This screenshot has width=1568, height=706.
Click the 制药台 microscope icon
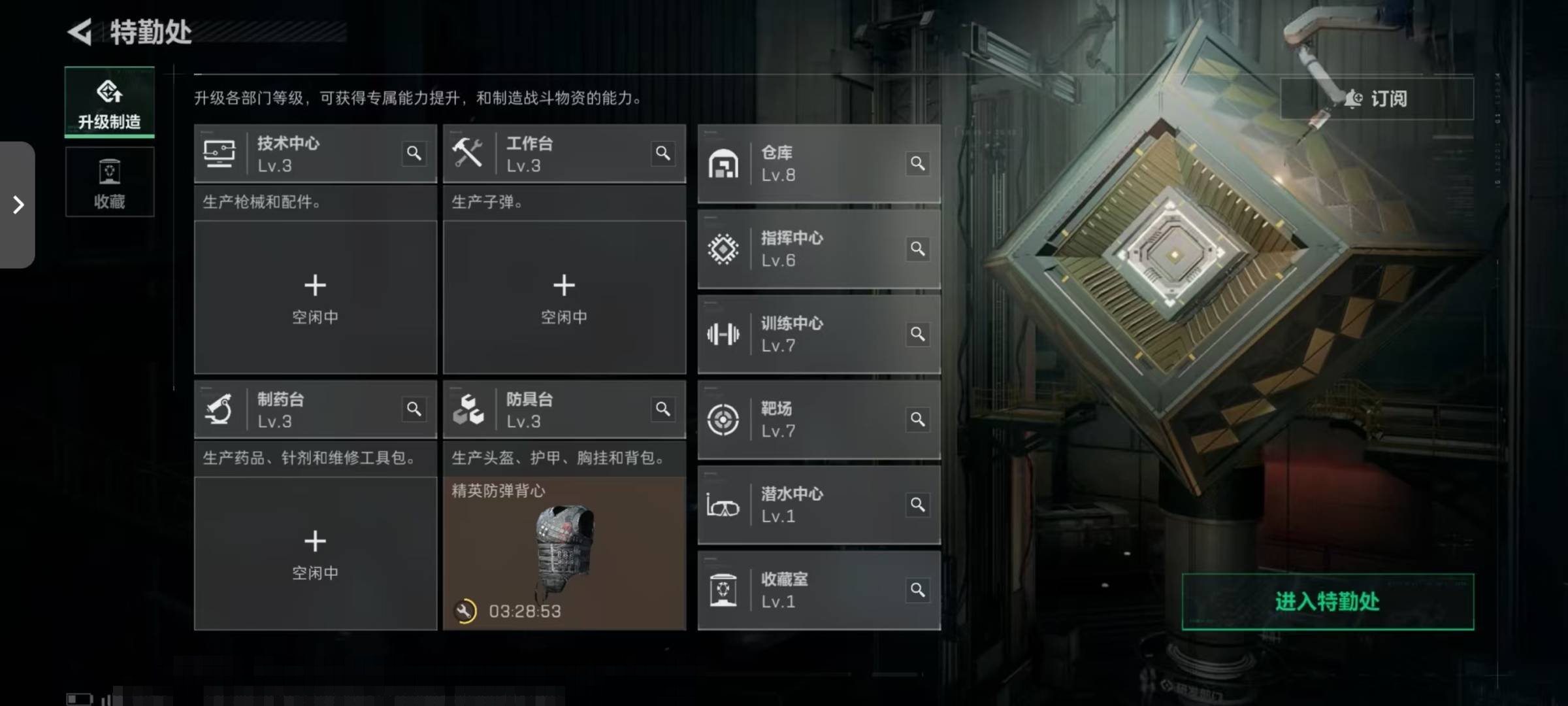tap(219, 409)
